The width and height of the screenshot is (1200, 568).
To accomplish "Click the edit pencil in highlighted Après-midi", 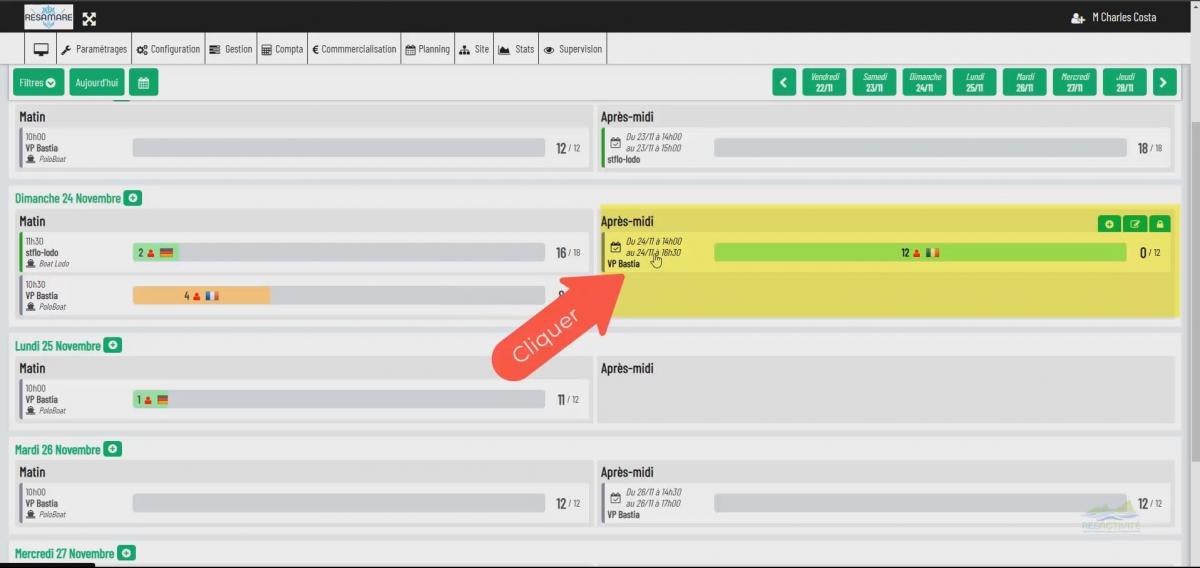I will tap(1134, 224).
